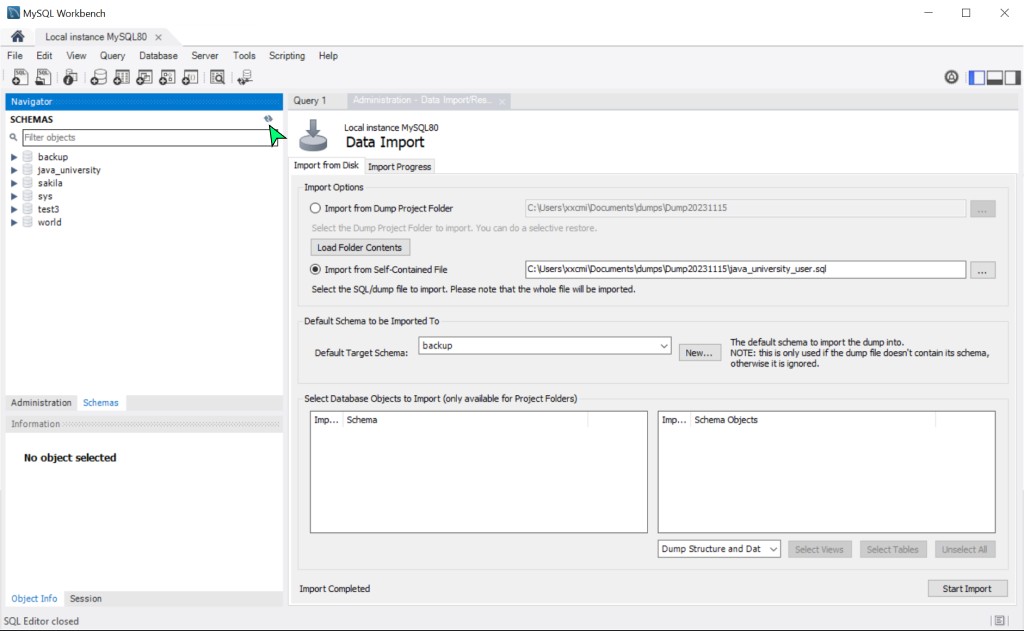Viewport: 1024px width, 631px height.
Task: Toggle the left sidebar panel visibility
Action: pos(977,77)
